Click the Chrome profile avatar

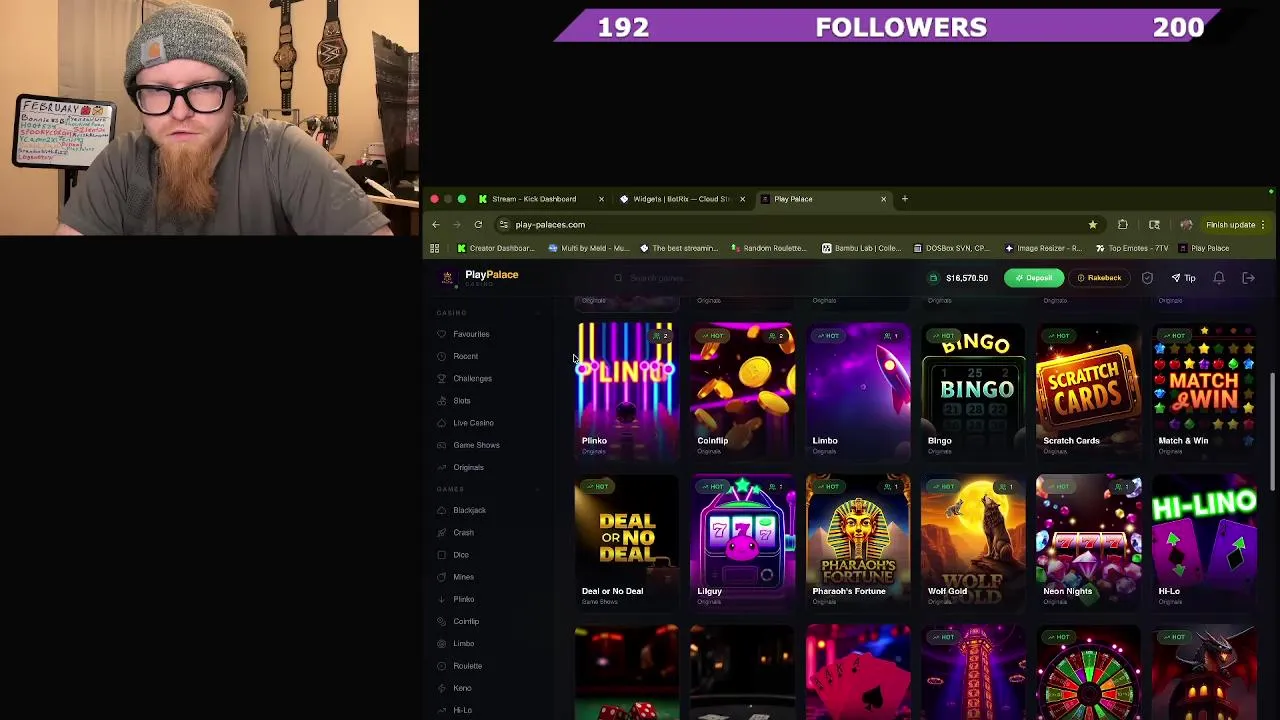pos(1186,225)
